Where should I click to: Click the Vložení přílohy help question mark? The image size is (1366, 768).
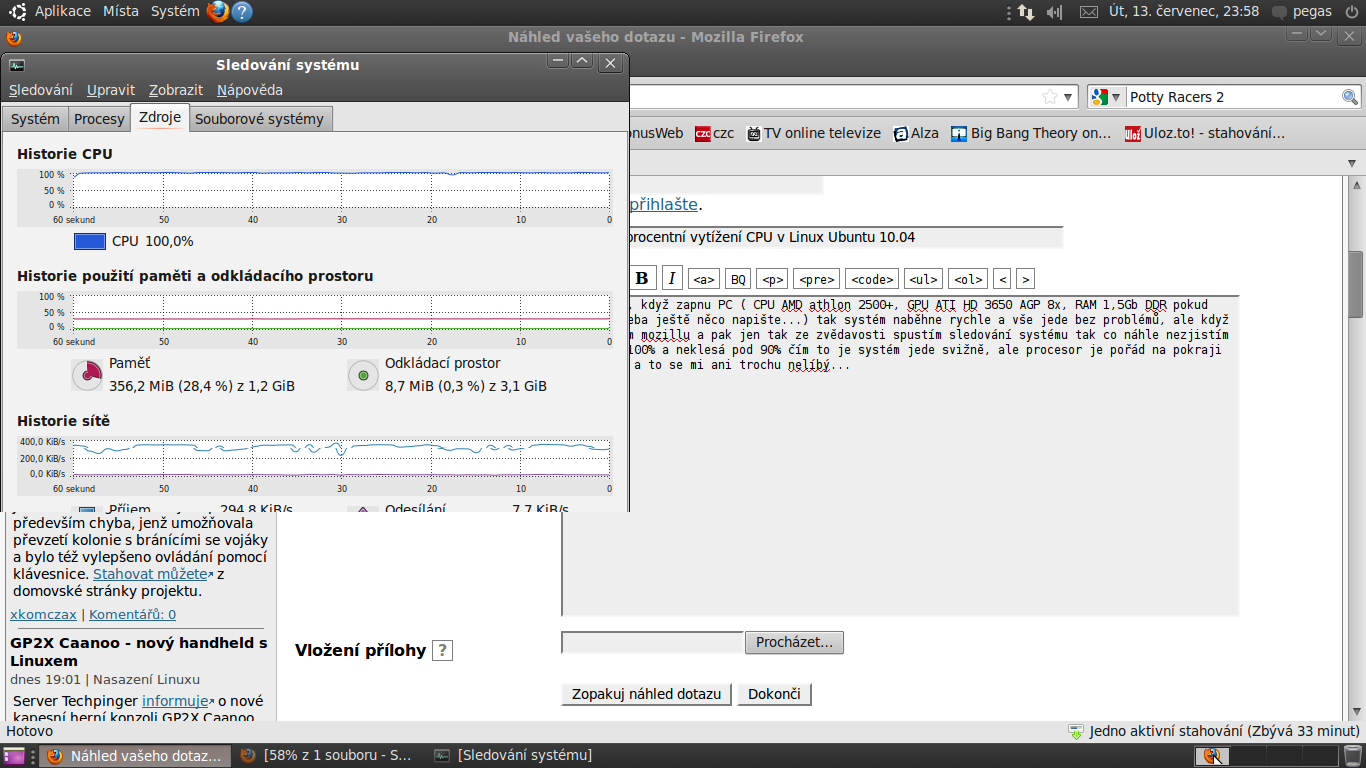(443, 650)
